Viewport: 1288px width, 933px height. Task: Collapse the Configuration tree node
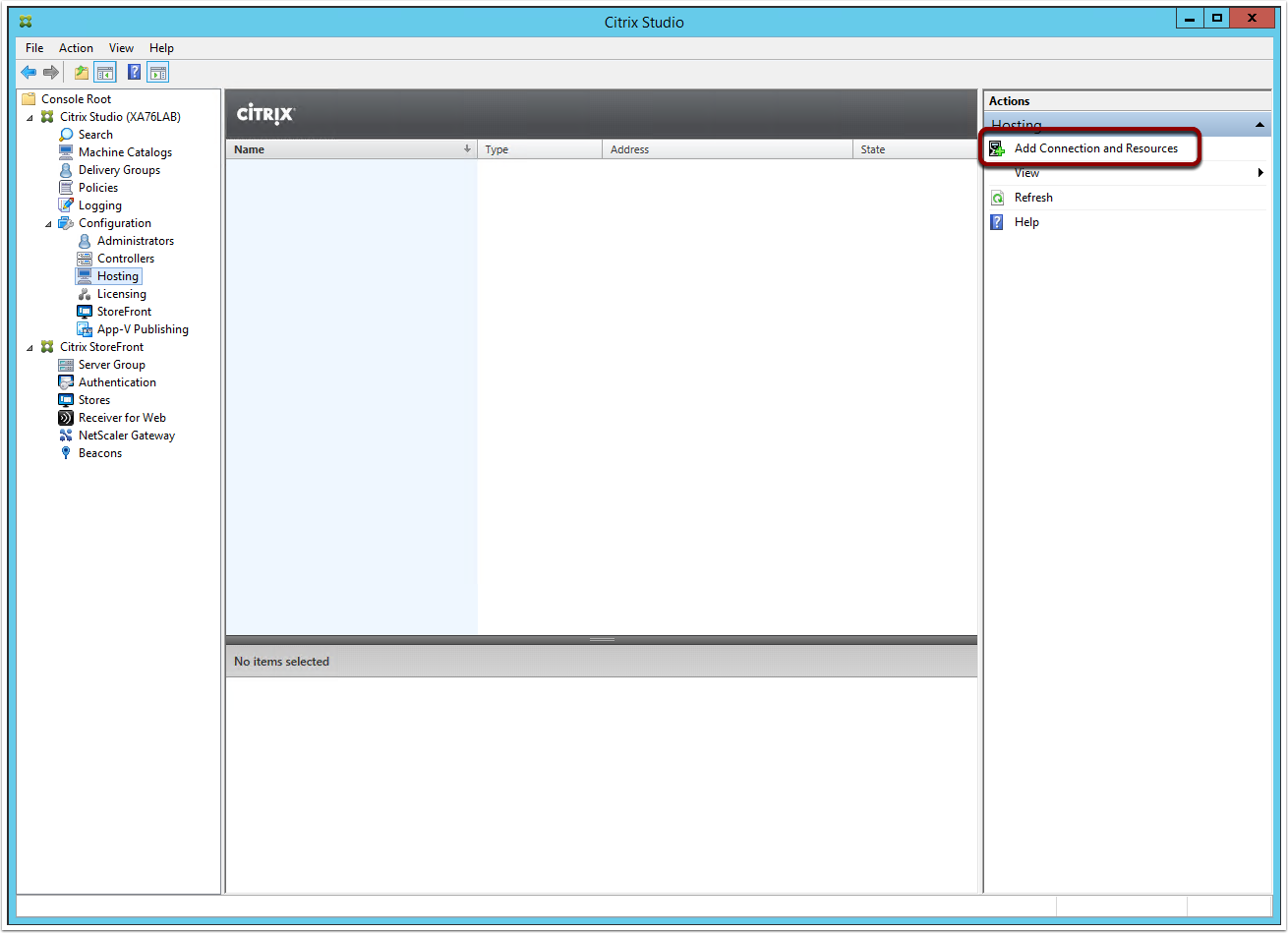pos(49,223)
